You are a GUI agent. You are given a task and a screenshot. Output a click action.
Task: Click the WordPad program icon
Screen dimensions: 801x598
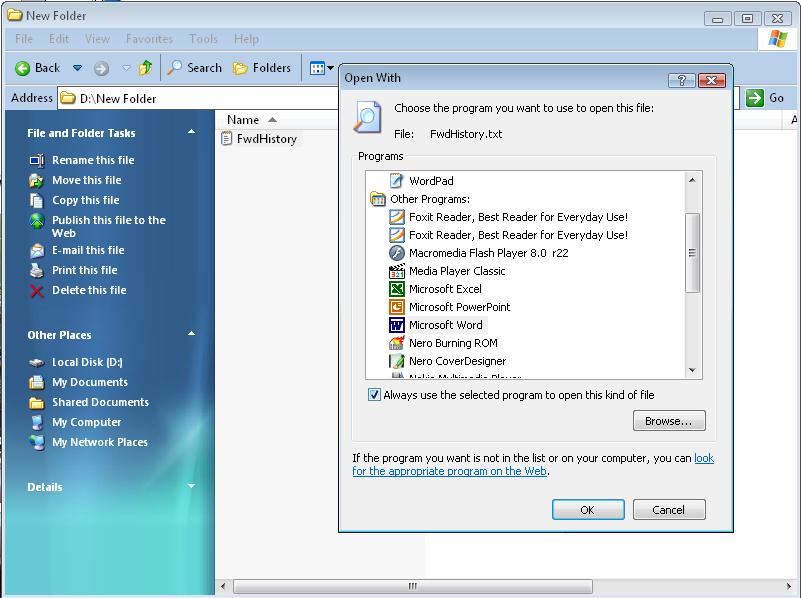pos(396,180)
